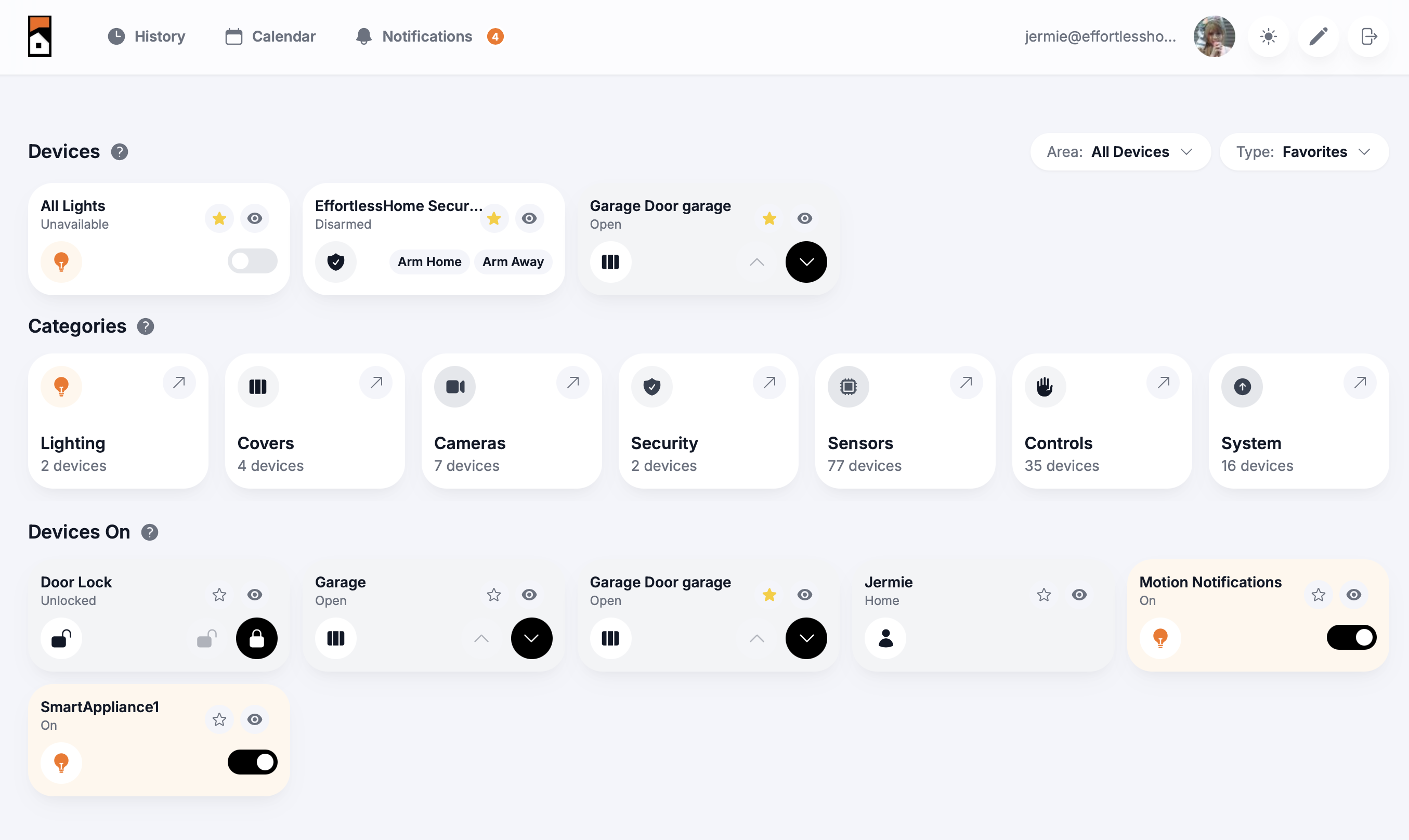Click the lightbulb icon on All Lights card
Image resolution: width=1409 pixels, height=840 pixels.
tap(61, 261)
